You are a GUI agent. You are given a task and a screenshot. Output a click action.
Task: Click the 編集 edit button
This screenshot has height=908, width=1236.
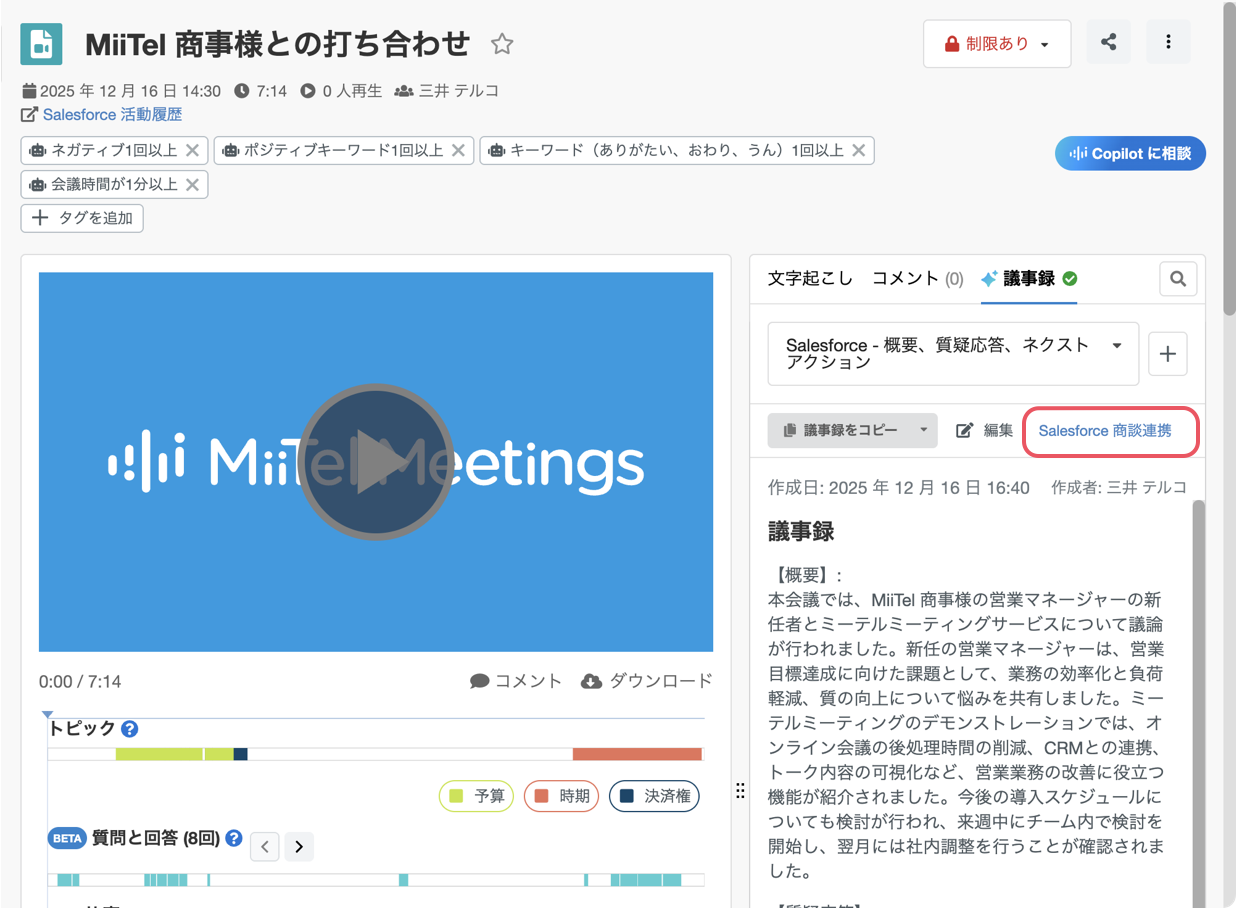984,430
